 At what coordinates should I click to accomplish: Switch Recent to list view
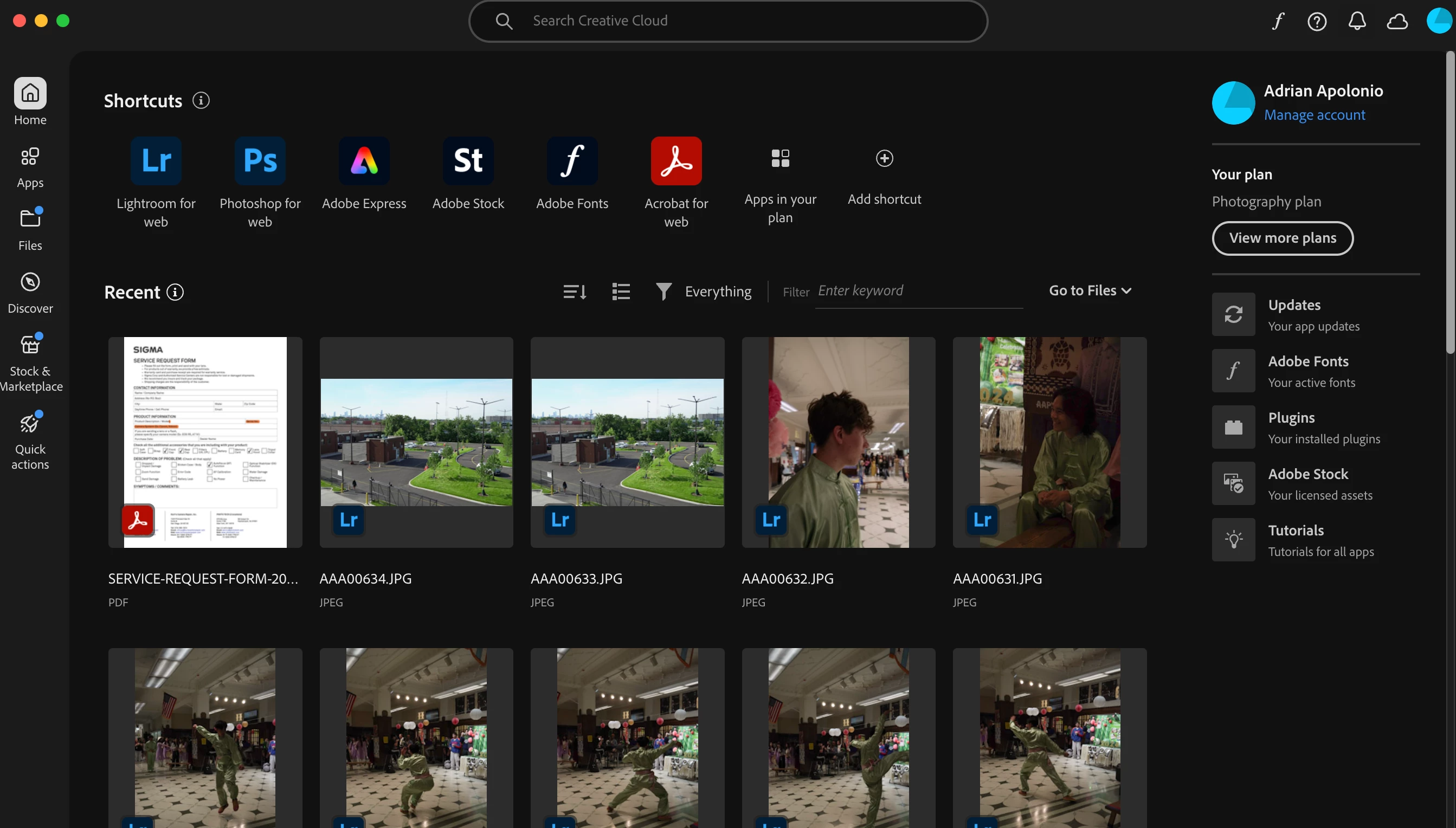click(x=621, y=292)
